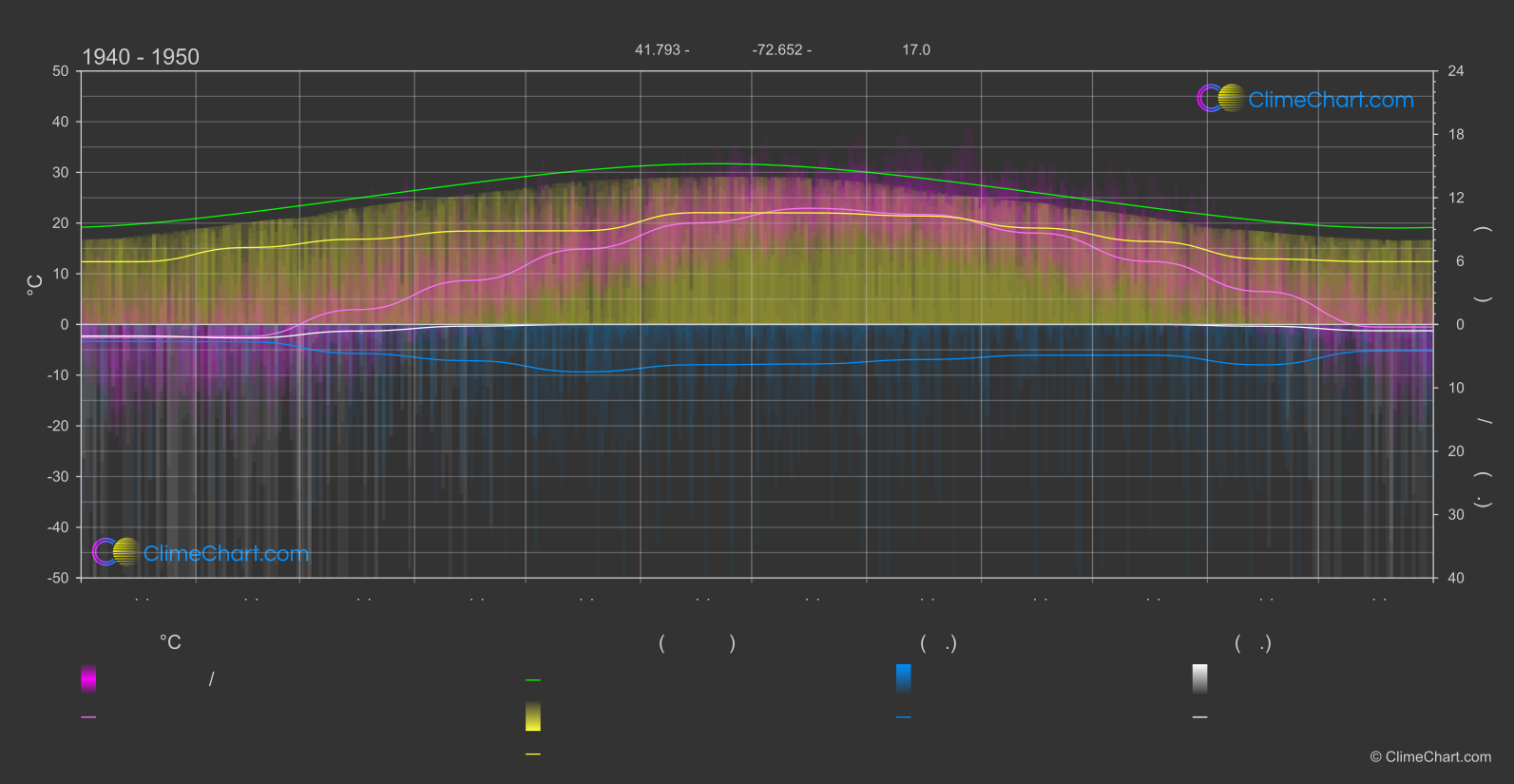Select the blue line legend marker
Viewport: 1514px width, 784px height.
(x=904, y=717)
